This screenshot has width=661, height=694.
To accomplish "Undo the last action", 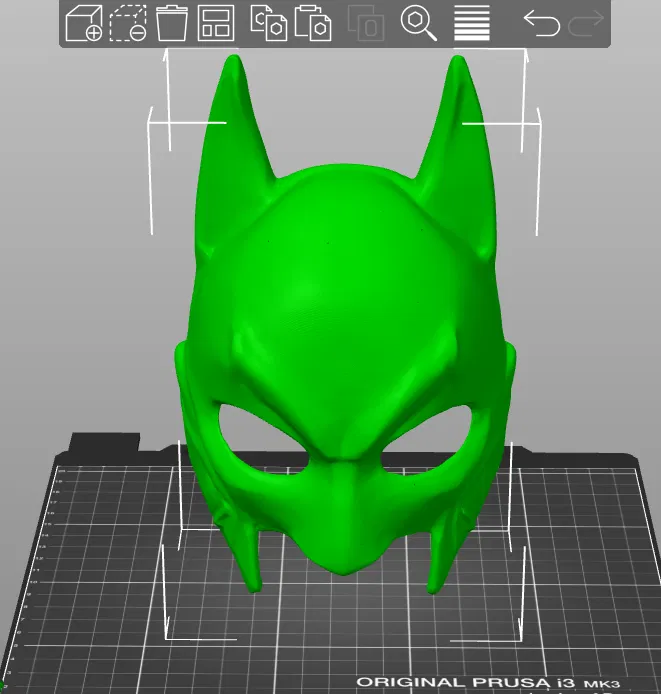I will (x=541, y=23).
